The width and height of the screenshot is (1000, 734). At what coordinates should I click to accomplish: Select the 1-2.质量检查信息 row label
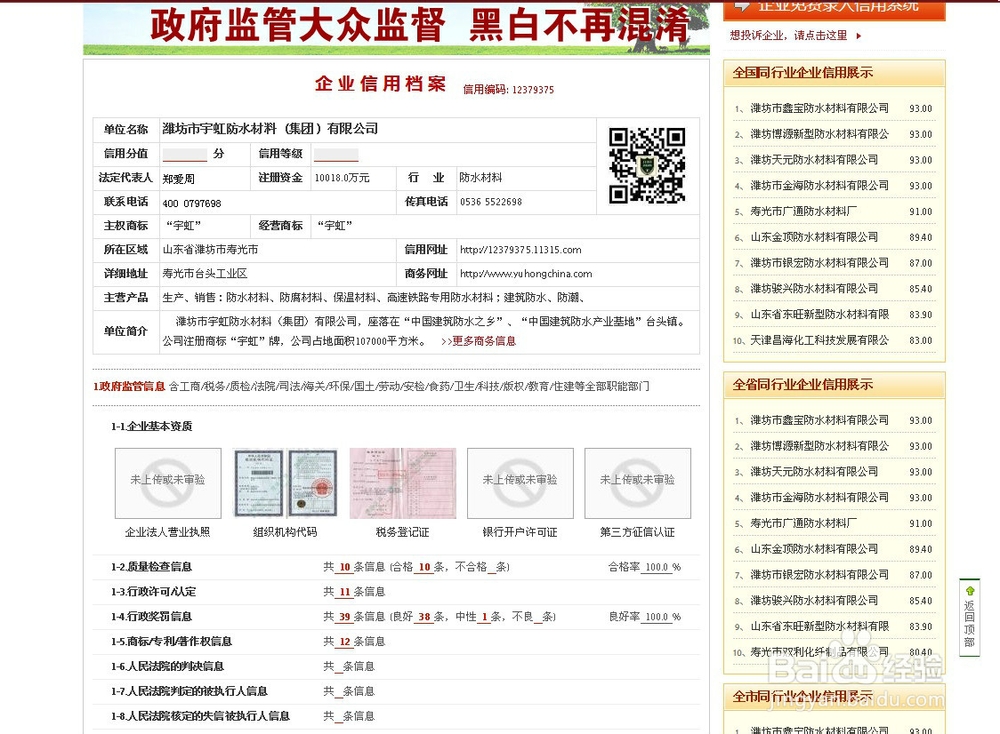[x=152, y=567]
